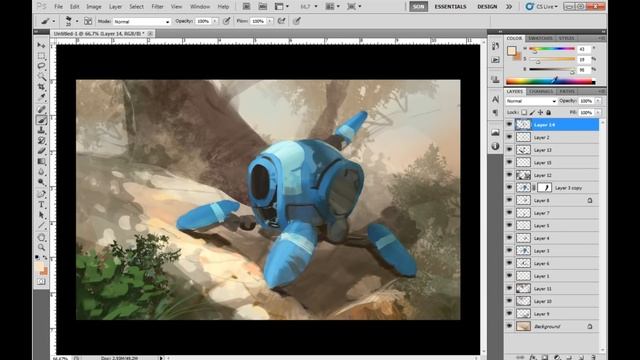Toggle lock transparent pixels
Screen dimensions: 640x360
click(x=524, y=112)
